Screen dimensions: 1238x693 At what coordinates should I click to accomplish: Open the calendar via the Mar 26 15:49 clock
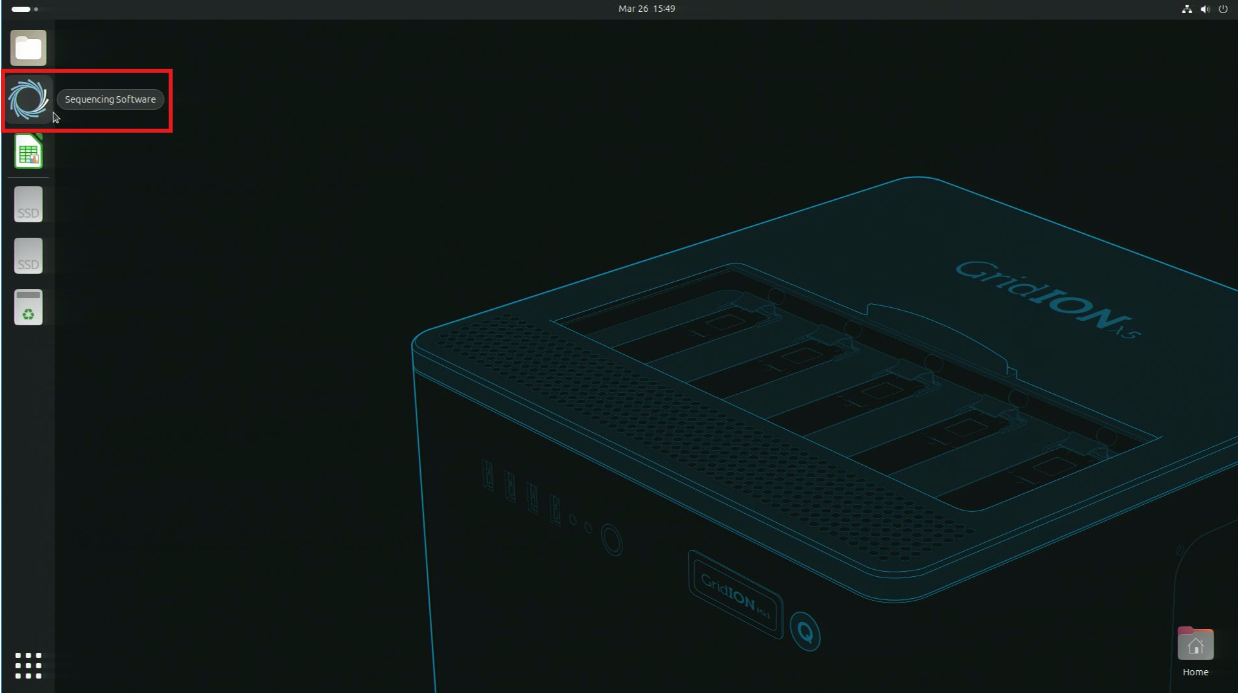tap(647, 9)
